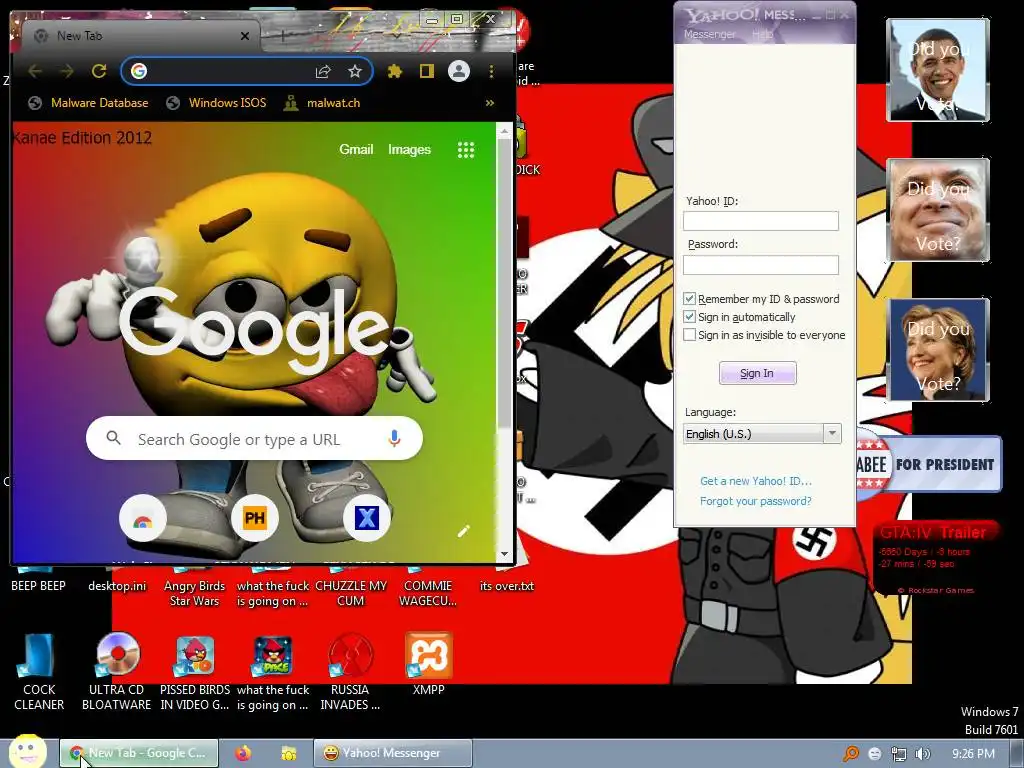Click the GTA:IV Trailer countdown gadget
The height and width of the screenshot is (768, 1024).
[934, 559]
